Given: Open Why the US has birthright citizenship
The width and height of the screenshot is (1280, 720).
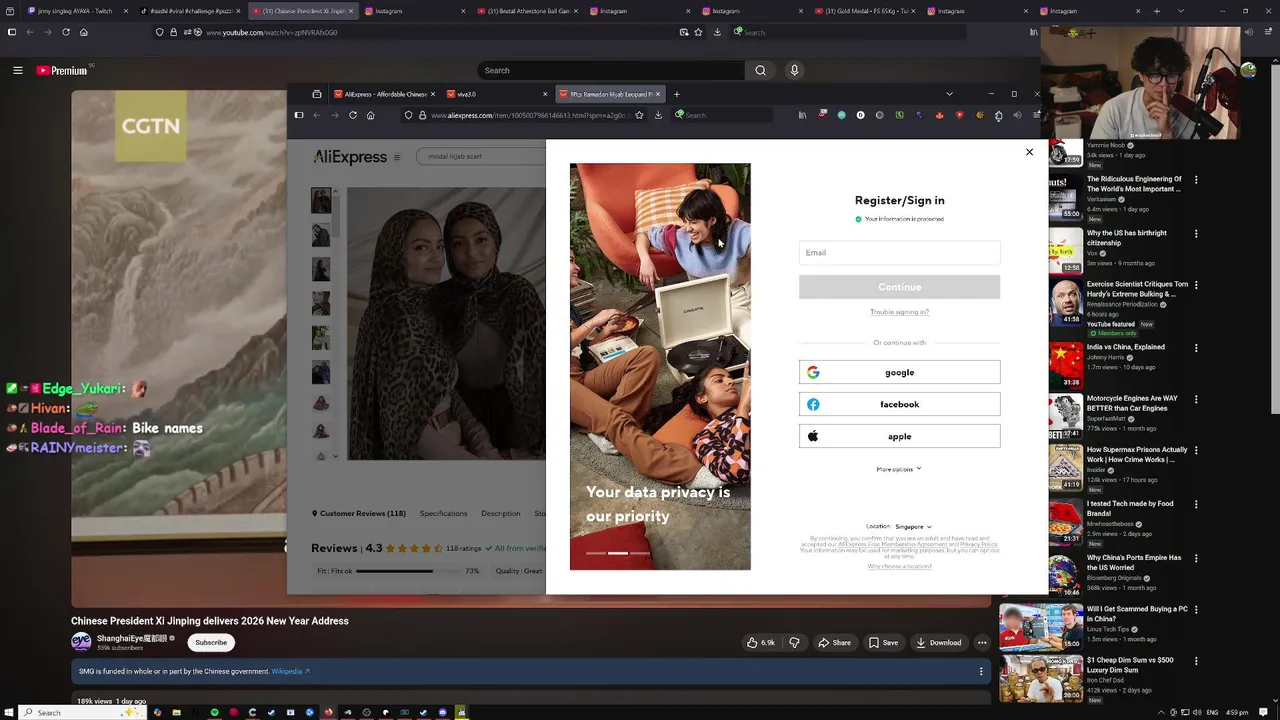Looking at the screenshot, I should (x=1127, y=238).
